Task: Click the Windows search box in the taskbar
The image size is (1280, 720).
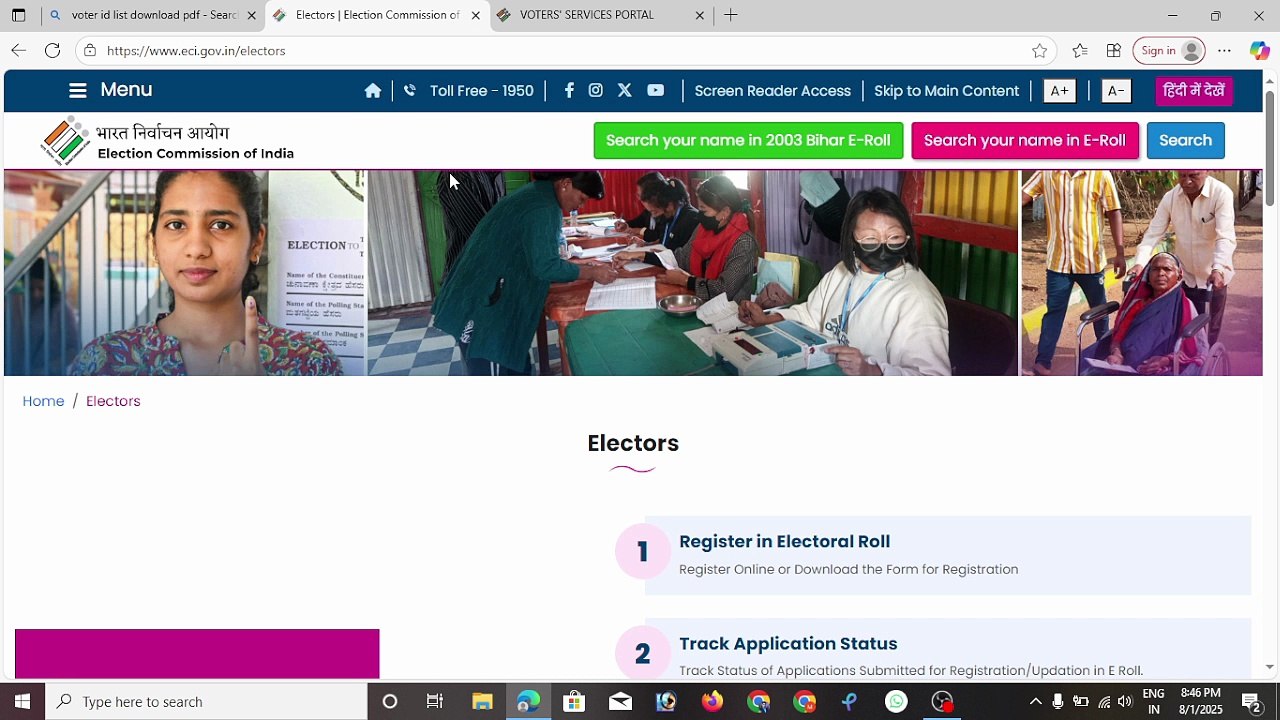Action: click(206, 702)
